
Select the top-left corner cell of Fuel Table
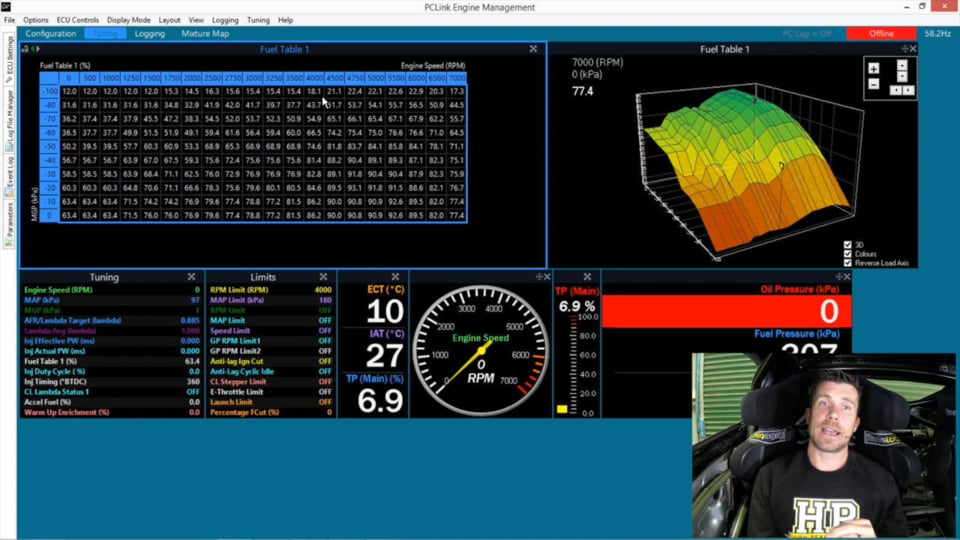49,78
